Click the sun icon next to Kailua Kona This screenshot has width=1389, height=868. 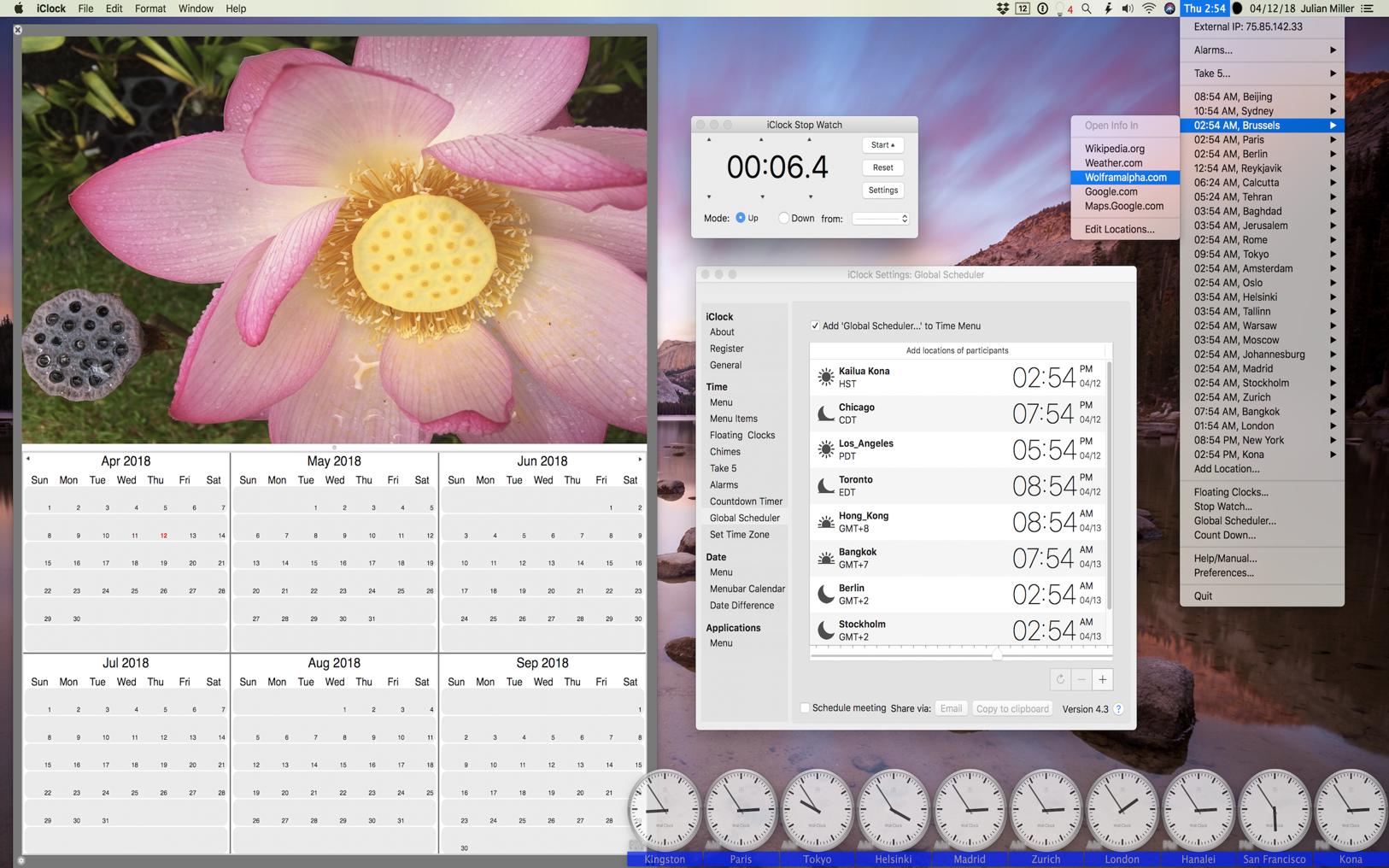point(825,377)
